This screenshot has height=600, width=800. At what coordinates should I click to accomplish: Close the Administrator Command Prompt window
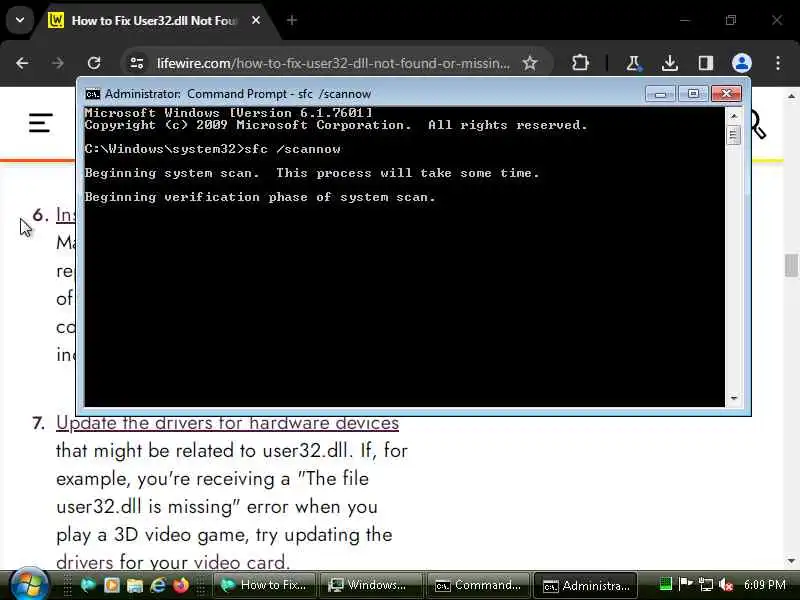pyautogui.click(x=726, y=94)
